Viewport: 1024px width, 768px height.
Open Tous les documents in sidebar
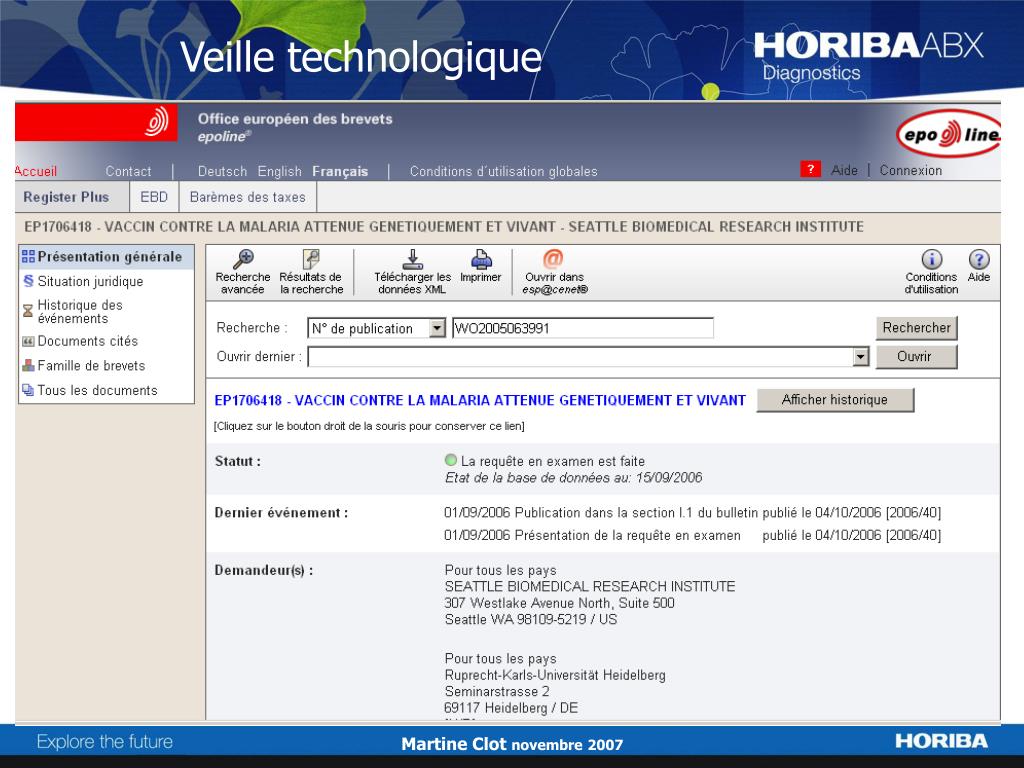[x=97, y=391]
